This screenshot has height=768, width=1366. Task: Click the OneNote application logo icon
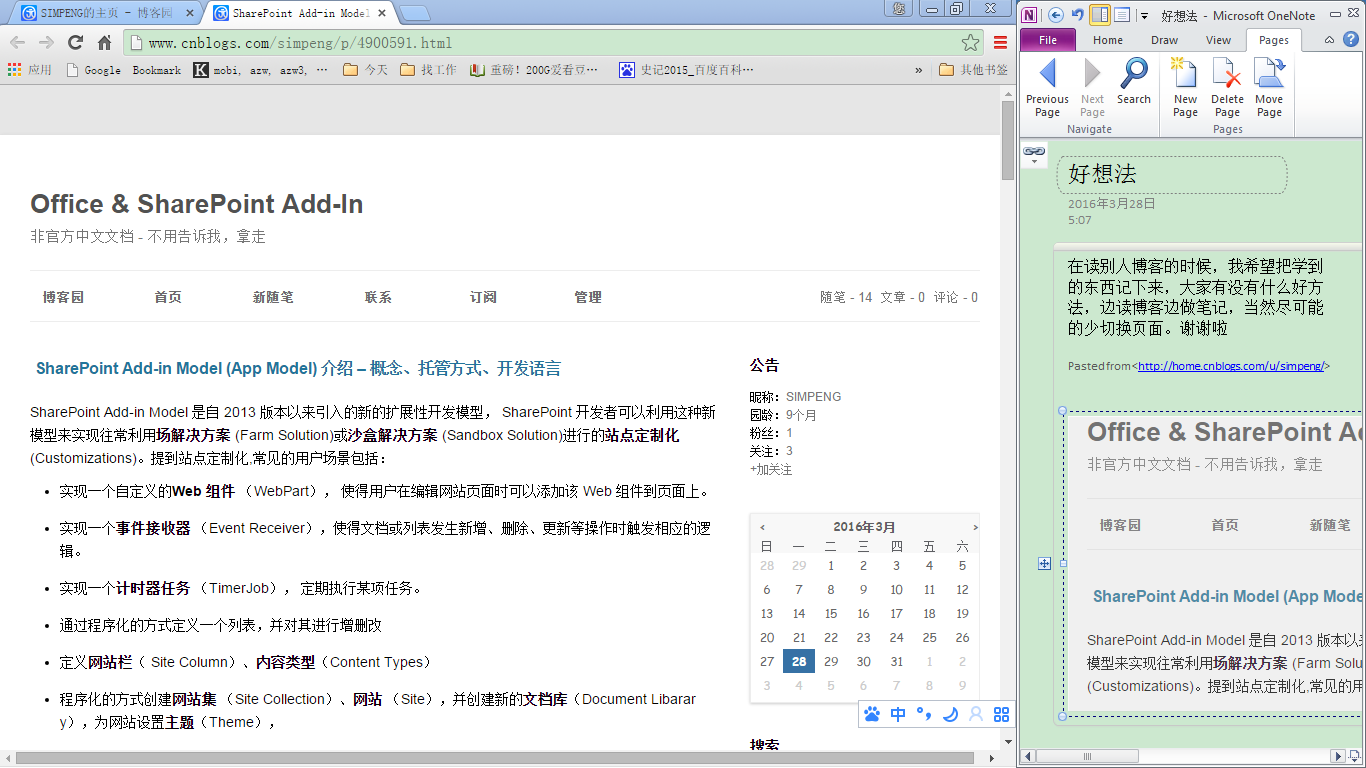pos(1031,15)
